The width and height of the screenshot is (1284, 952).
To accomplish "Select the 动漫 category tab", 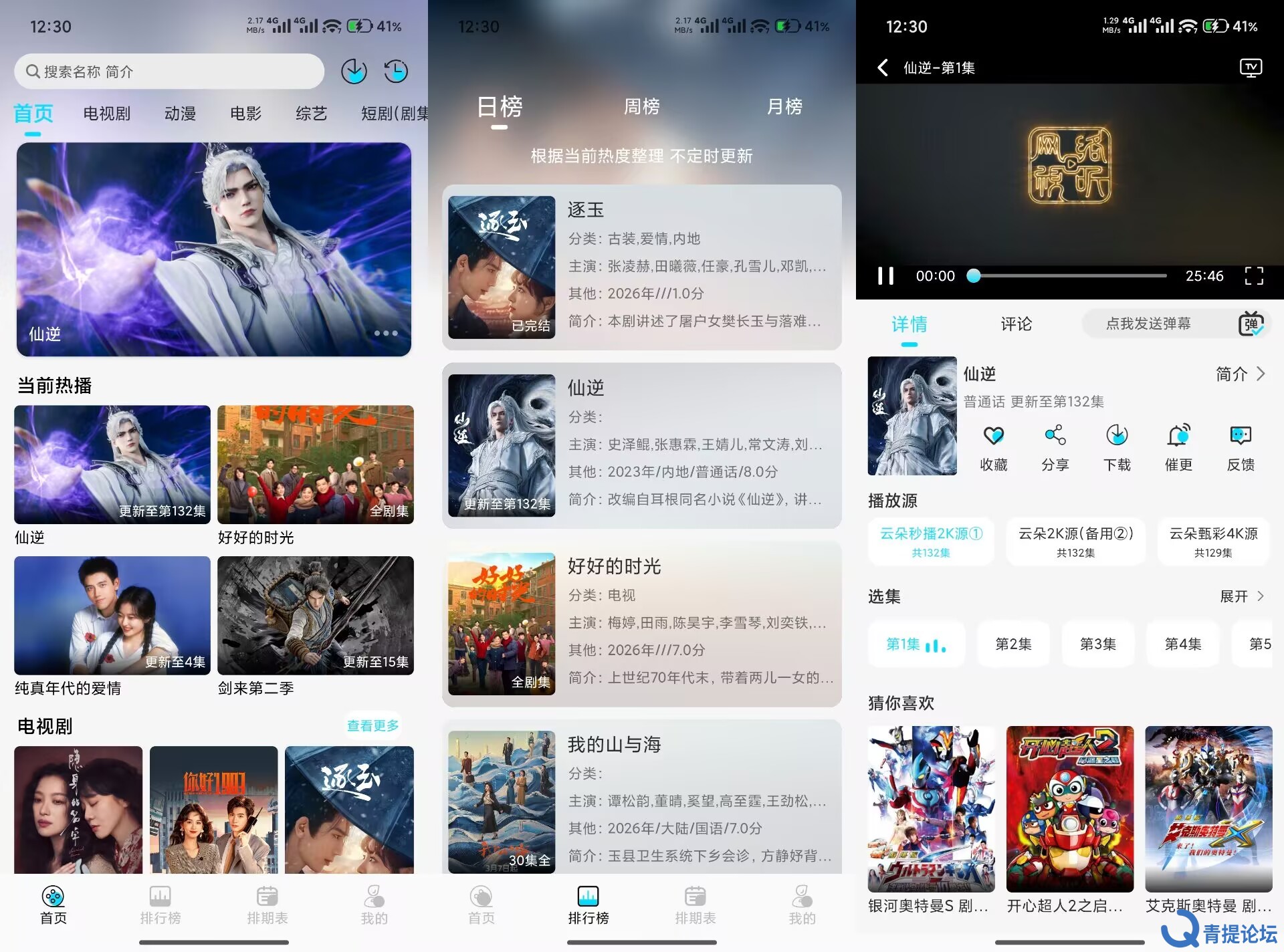I will pos(180,114).
